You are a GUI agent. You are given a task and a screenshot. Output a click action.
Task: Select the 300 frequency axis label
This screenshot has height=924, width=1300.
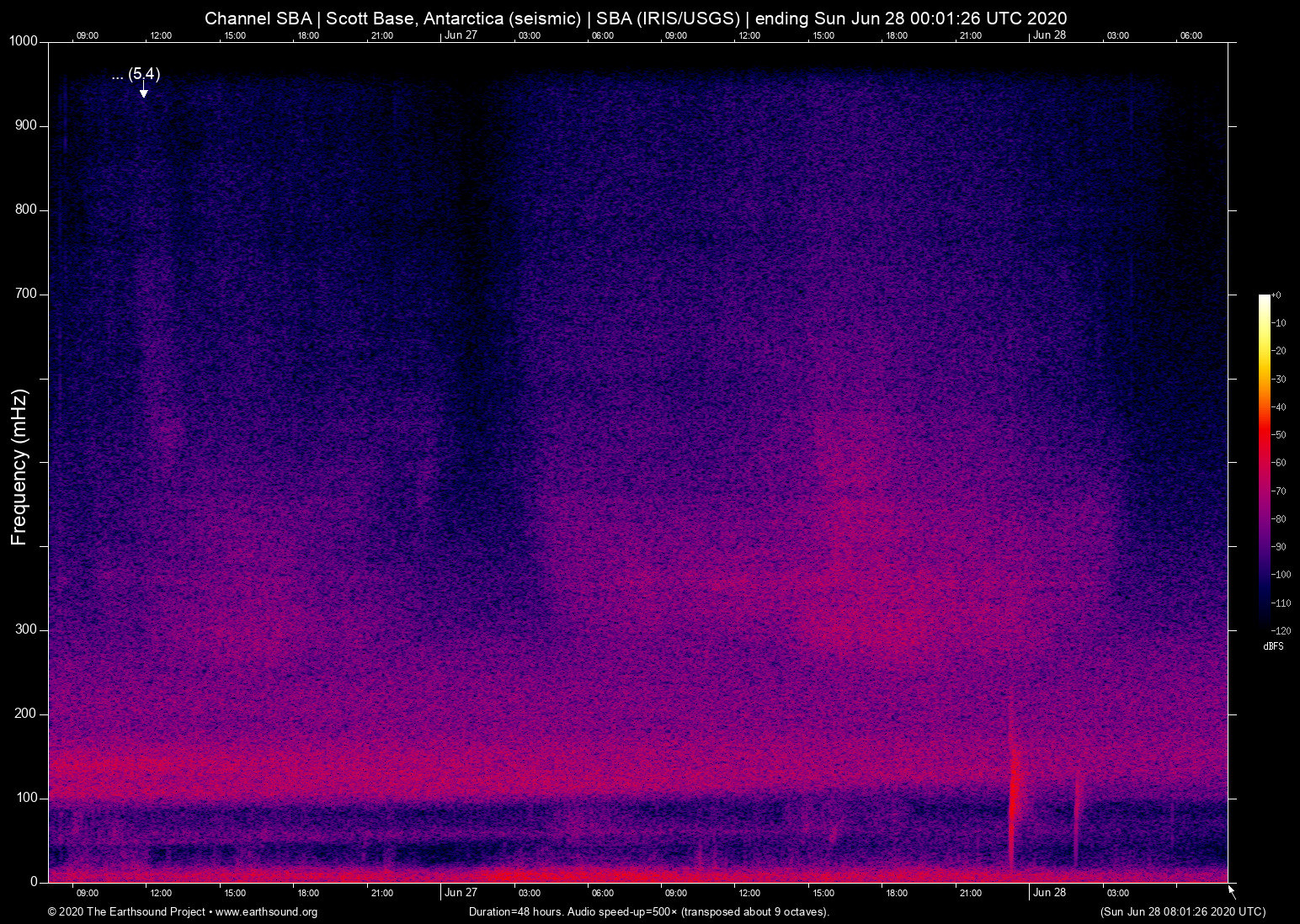[26, 629]
